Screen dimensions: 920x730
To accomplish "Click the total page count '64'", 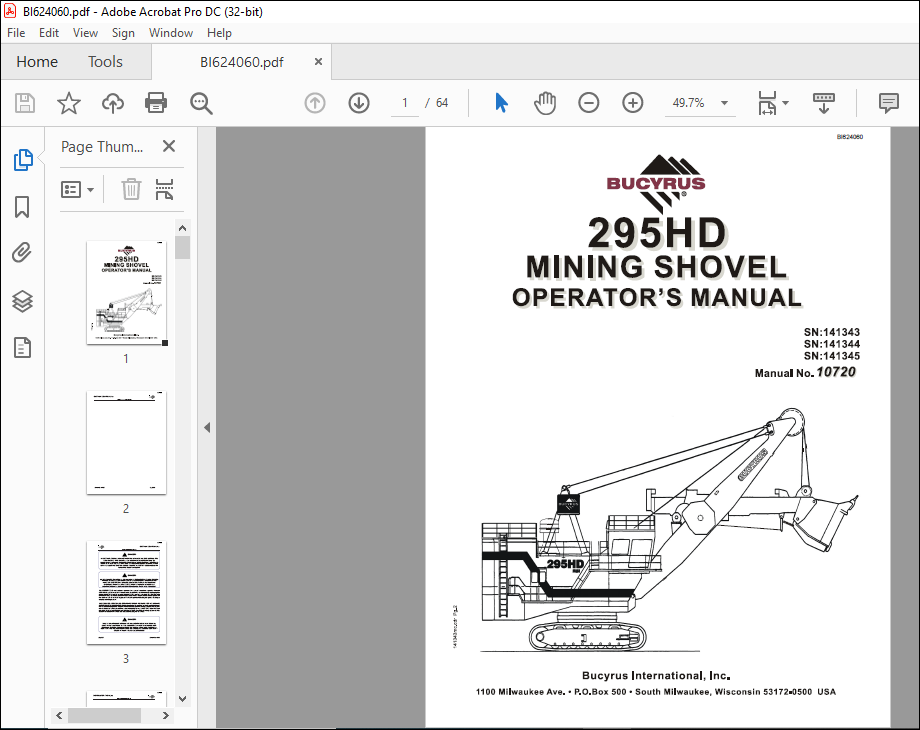I will point(442,103).
